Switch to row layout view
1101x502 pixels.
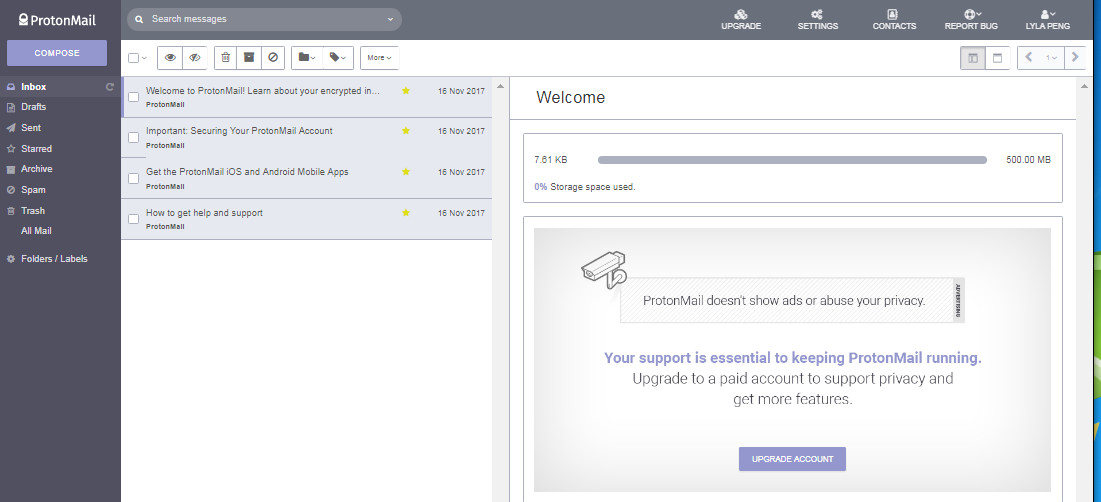click(x=997, y=58)
